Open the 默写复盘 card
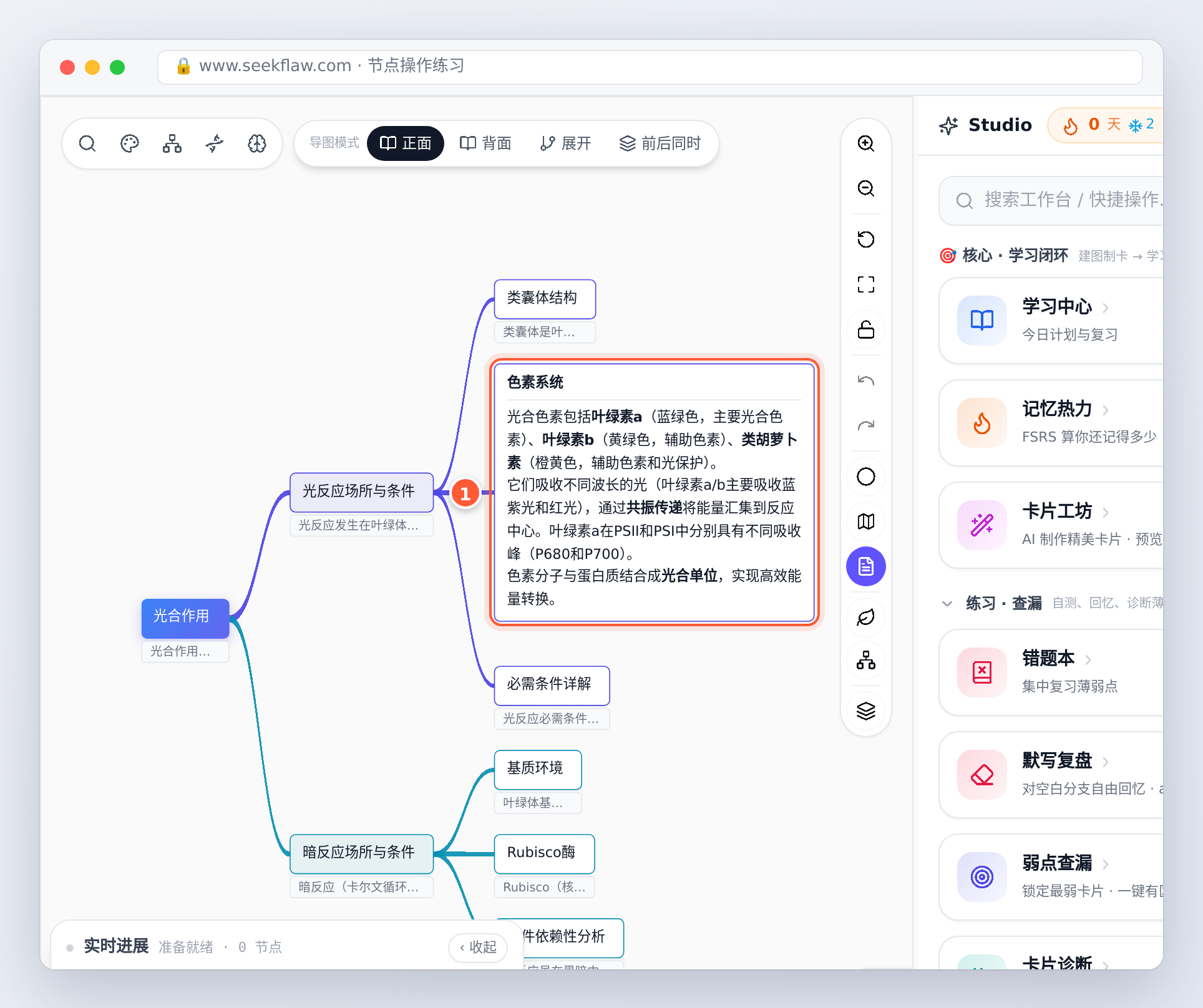 pos(1051,775)
